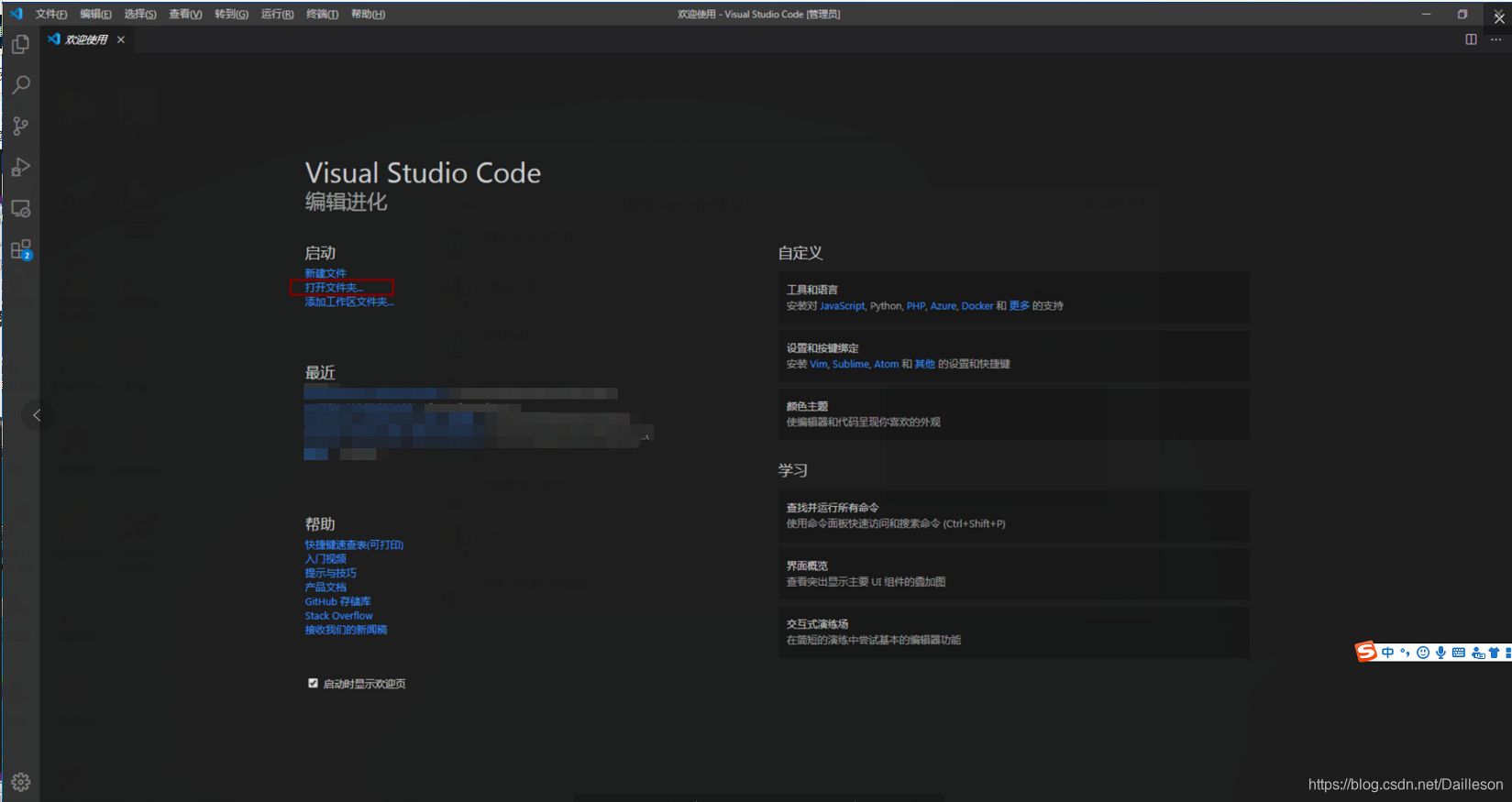Toggle 启动时显示欢迎页 checkbox

313,683
